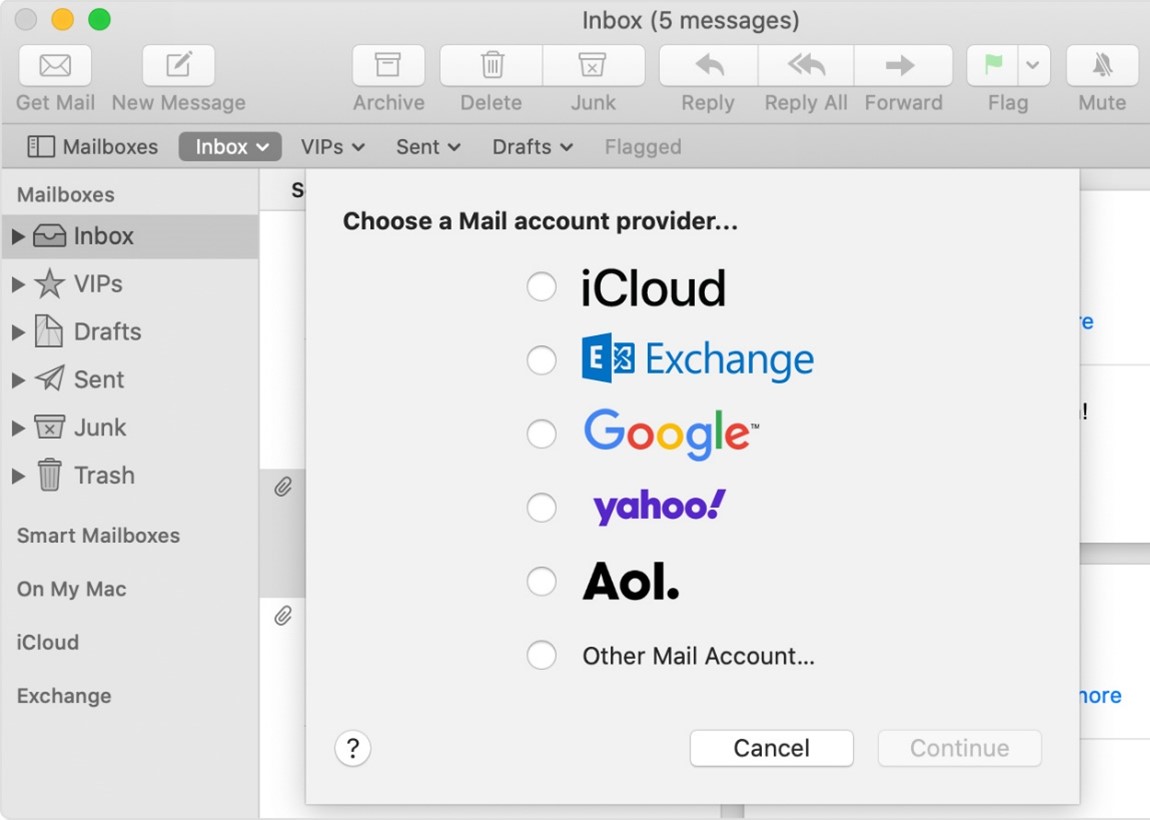Click iCloud section in sidebar
This screenshot has height=820, width=1150.
pyautogui.click(x=48, y=643)
